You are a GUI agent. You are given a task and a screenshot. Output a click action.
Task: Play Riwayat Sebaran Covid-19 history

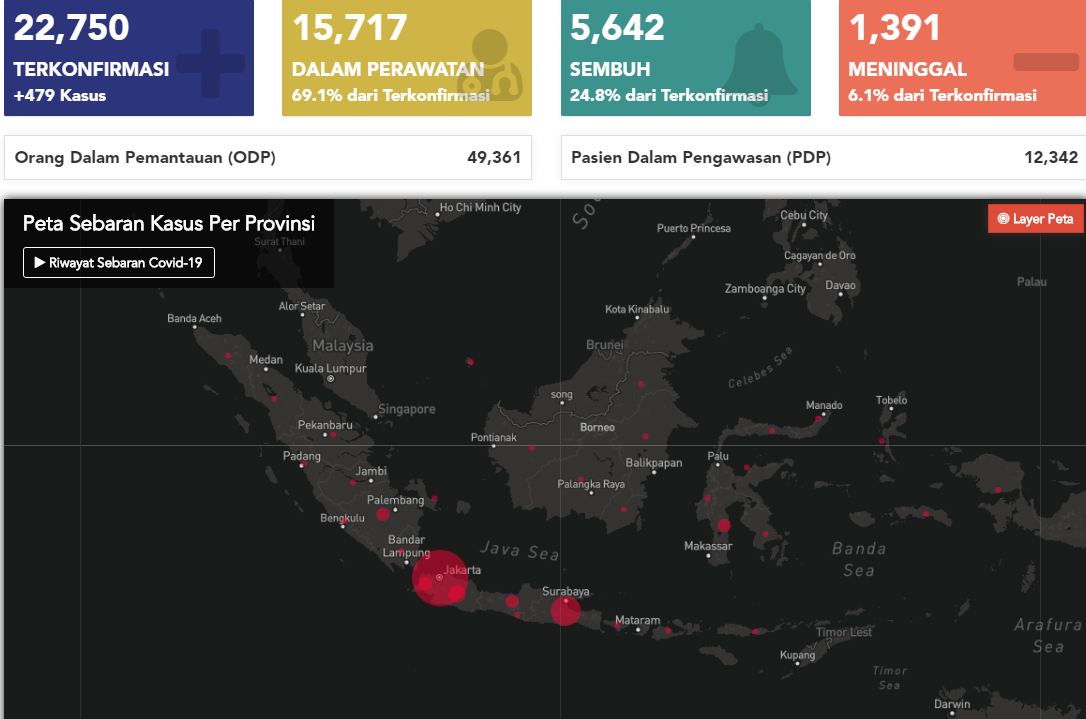[x=119, y=262]
